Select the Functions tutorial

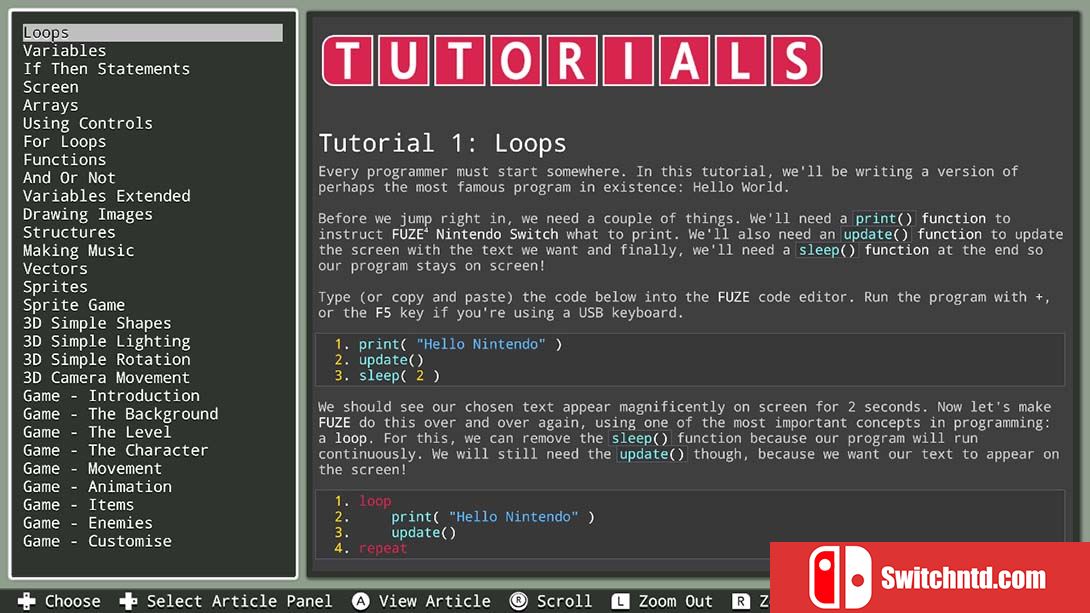point(65,159)
